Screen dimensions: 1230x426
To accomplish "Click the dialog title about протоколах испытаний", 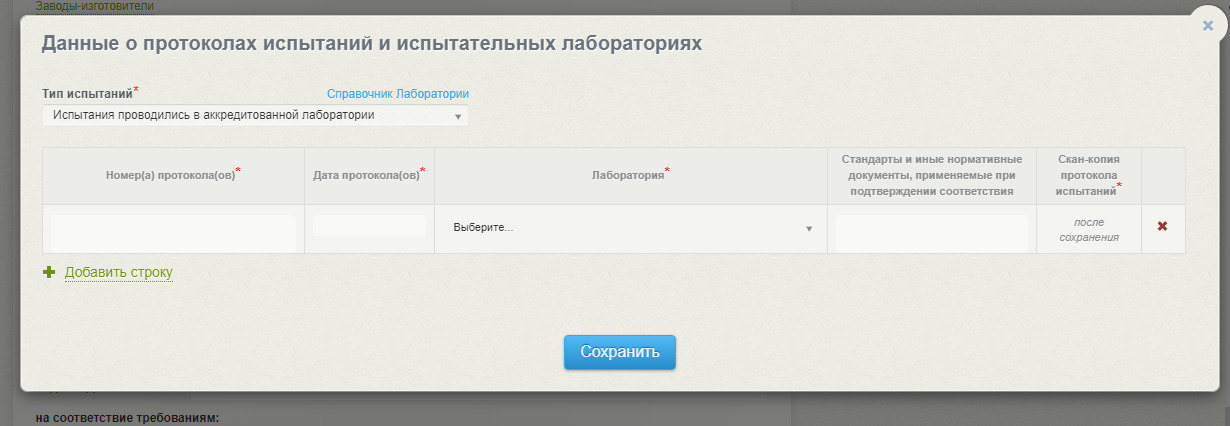I will pyautogui.click(x=370, y=44).
